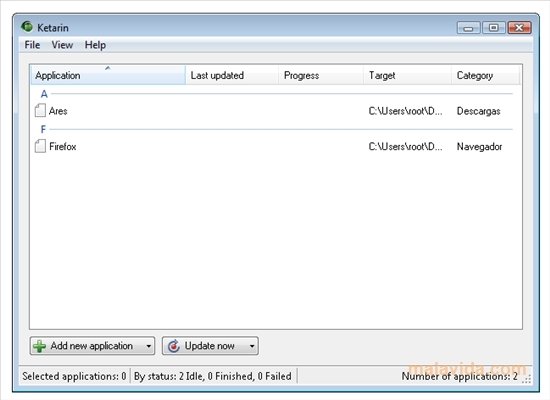Click the By status summary text
Viewport: 550px width, 400px height.
pyautogui.click(x=213, y=376)
